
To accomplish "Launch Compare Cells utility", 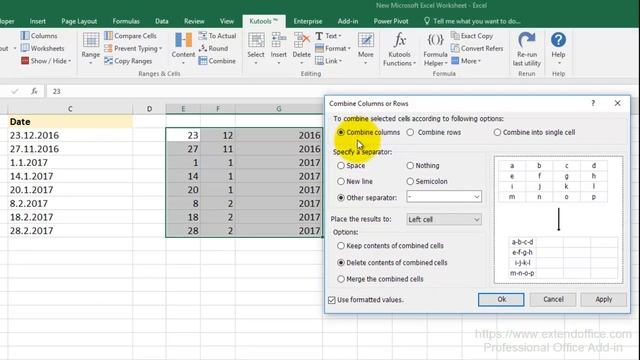I will coord(130,36).
